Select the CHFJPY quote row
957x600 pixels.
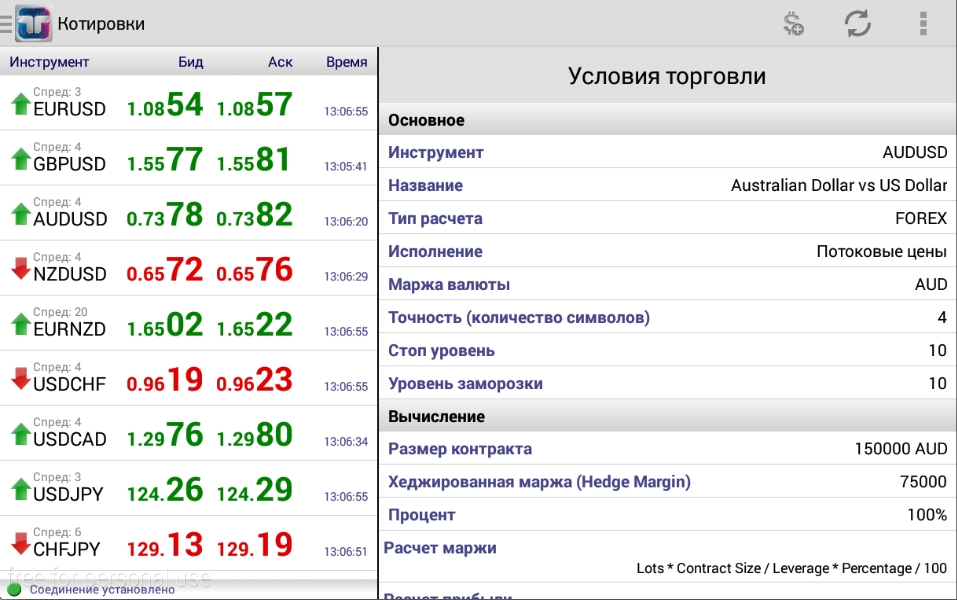point(188,544)
